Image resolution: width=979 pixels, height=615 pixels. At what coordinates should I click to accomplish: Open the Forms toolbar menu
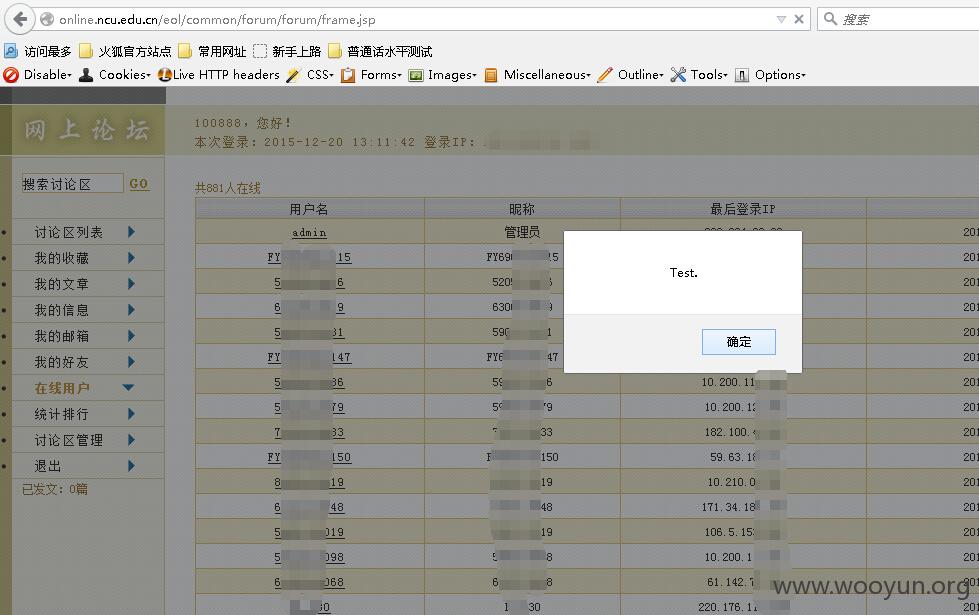(371, 75)
